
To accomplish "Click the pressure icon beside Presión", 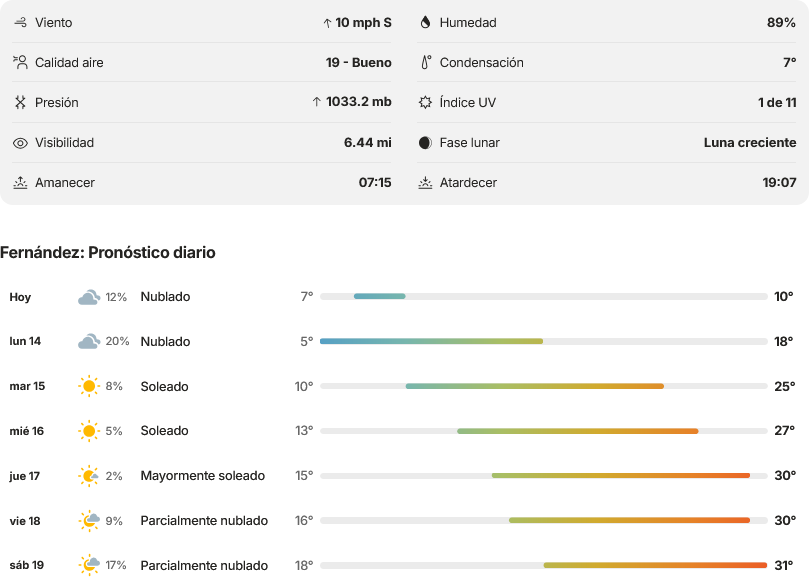I will tap(20, 102).
